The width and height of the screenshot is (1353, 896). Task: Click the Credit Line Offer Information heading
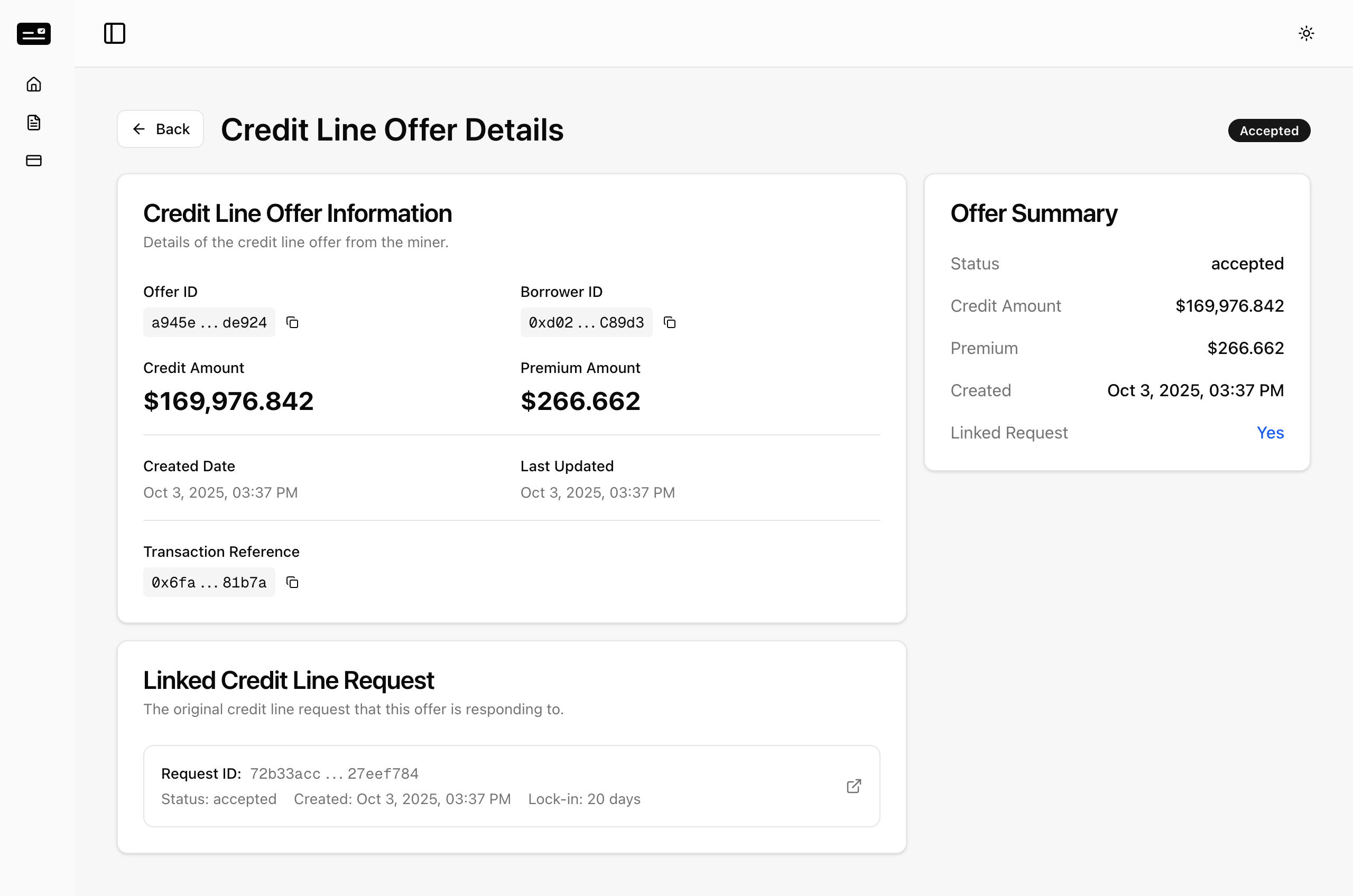(x=297, y=213)
